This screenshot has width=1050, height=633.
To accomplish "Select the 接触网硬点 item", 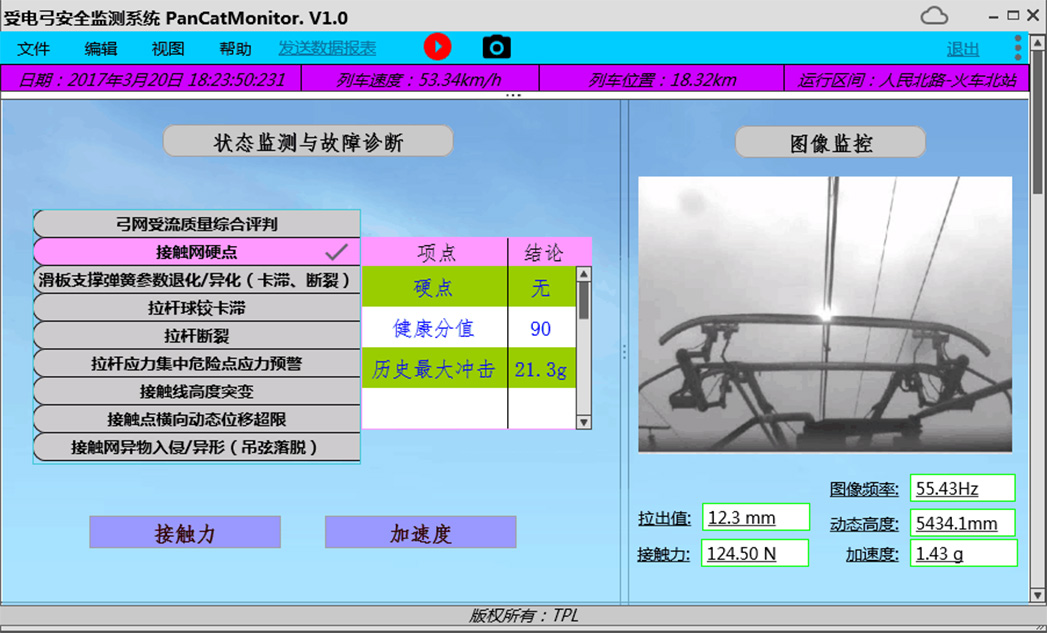I will 197,252.
